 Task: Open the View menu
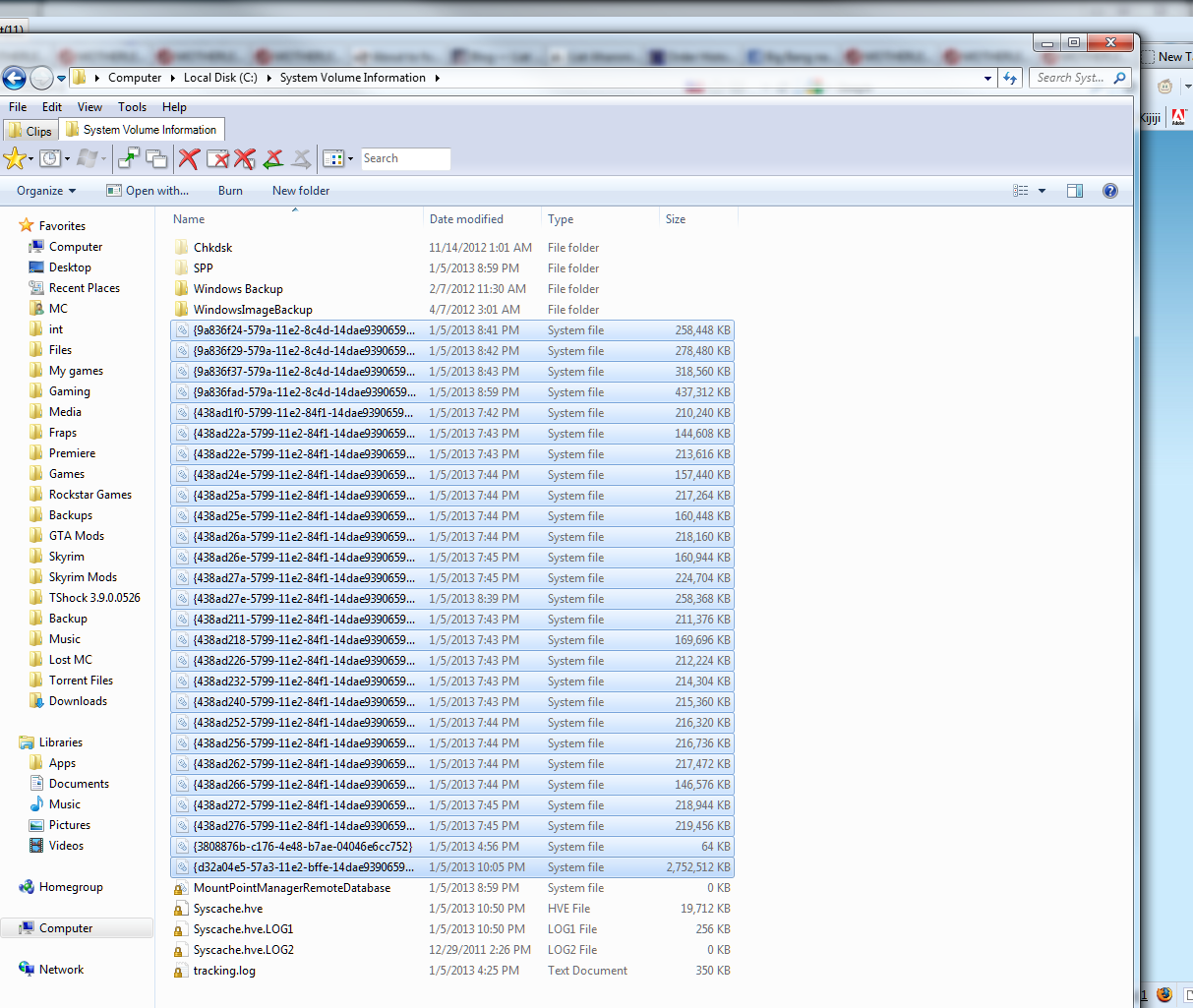[89, 107]
